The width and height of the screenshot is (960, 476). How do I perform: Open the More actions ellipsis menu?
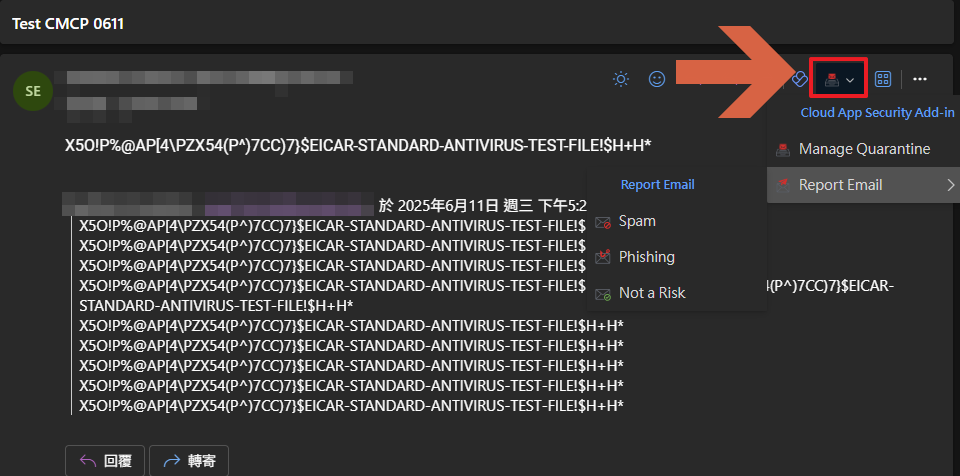(920, 79)
